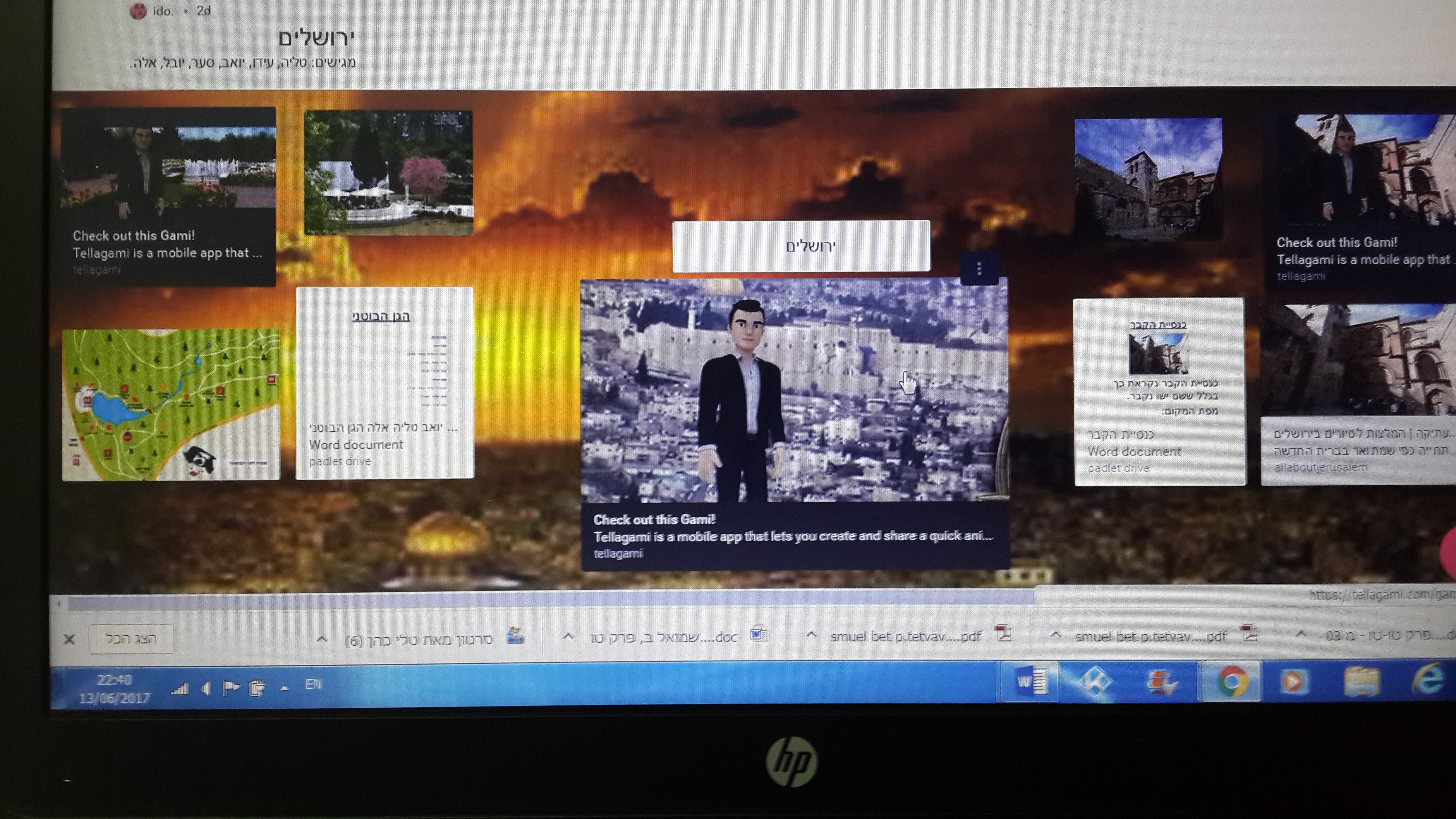Open the botanical garden map thumbnail
1456x819 pixels.
coord(171,405)
